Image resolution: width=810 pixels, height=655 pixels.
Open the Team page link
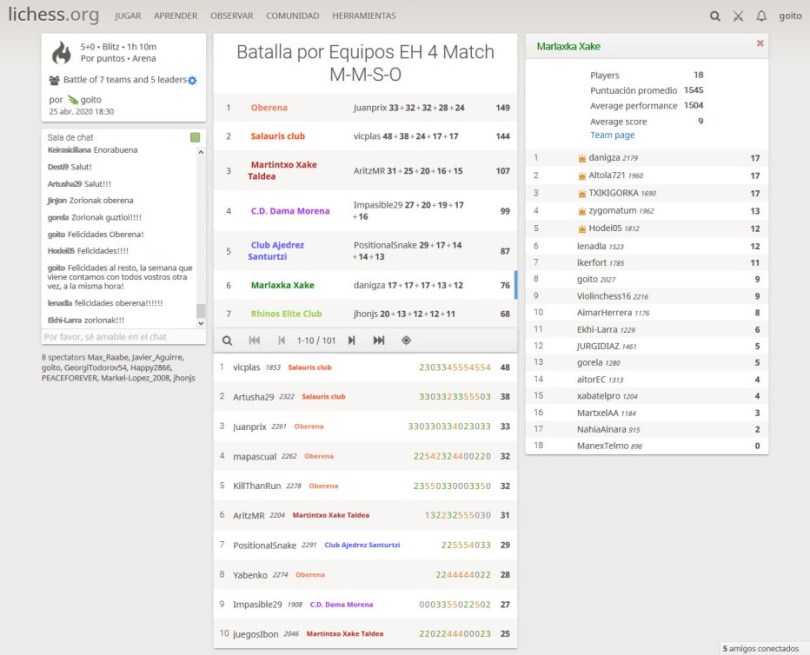coord(612,135)
